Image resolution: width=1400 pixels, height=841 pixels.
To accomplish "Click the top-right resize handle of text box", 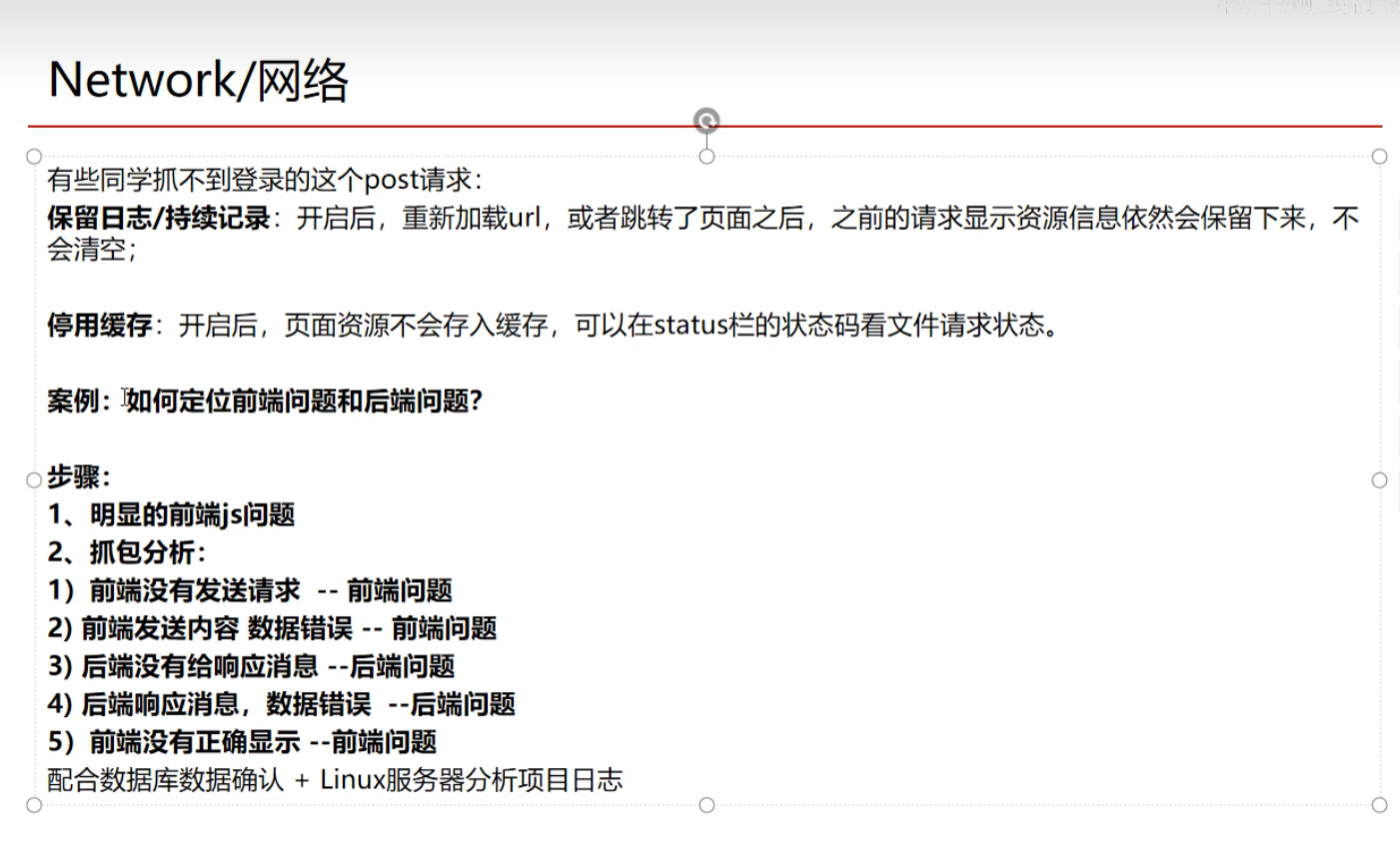I will (x=1380, y=156).
